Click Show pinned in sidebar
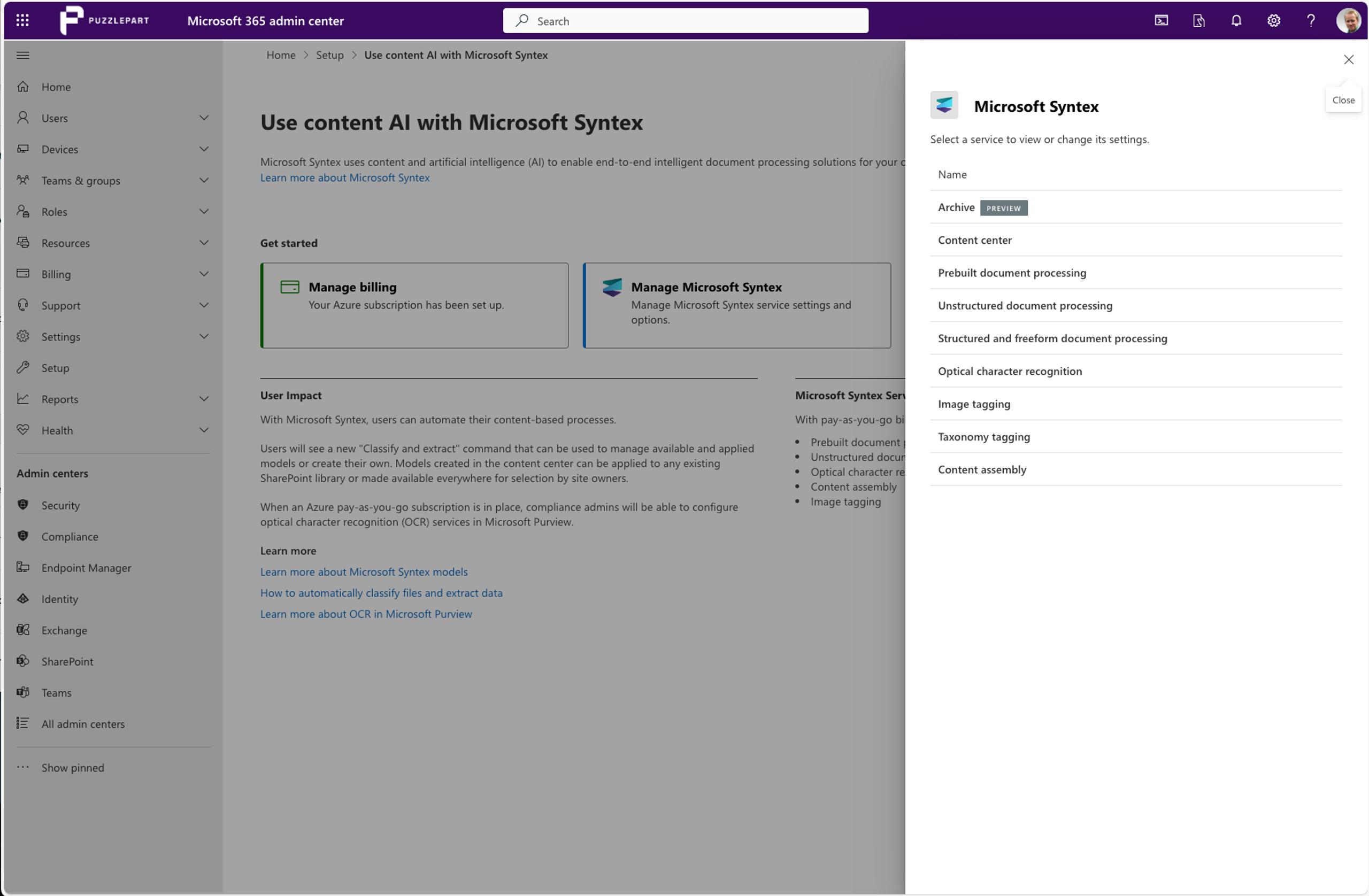 click(73, 767)
